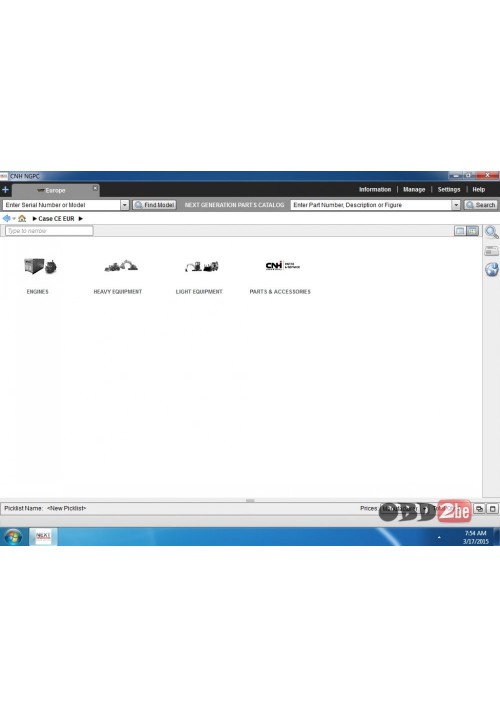Image resolution: width=500 pixels, height=717 pixels.
Task: Open the picklist card sidebar icon
Action: point(491,251)
